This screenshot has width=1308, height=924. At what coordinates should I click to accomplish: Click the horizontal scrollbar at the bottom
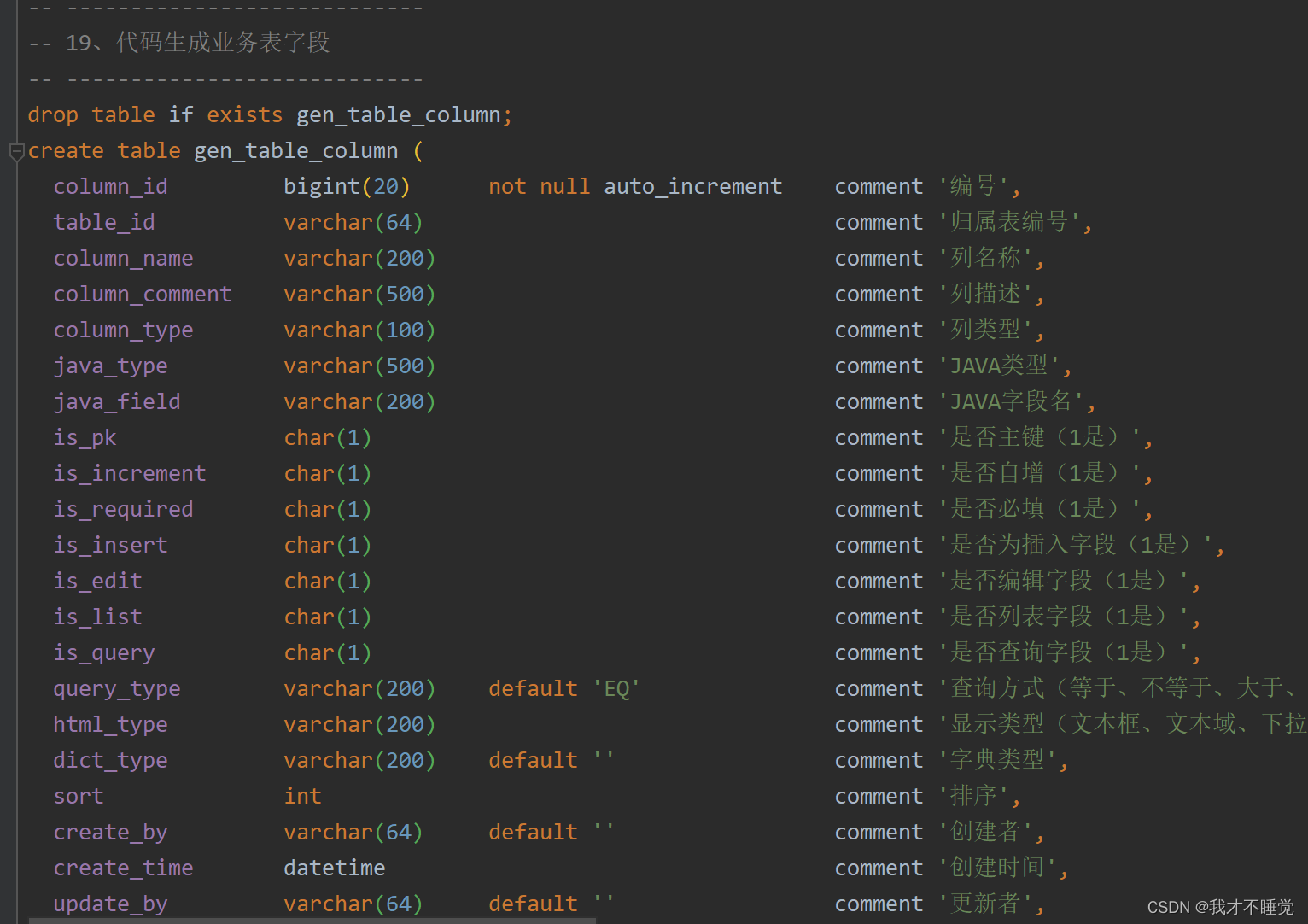pyautogui.click(x=312, y=921)
